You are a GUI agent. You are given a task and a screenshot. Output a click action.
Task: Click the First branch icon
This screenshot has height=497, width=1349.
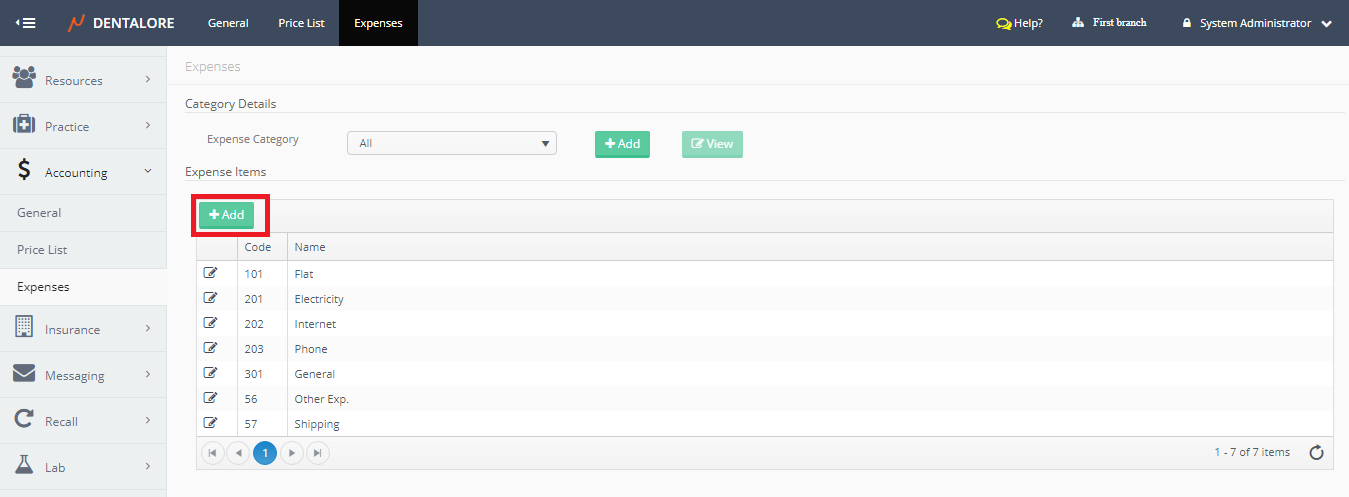pos(1078,23)
